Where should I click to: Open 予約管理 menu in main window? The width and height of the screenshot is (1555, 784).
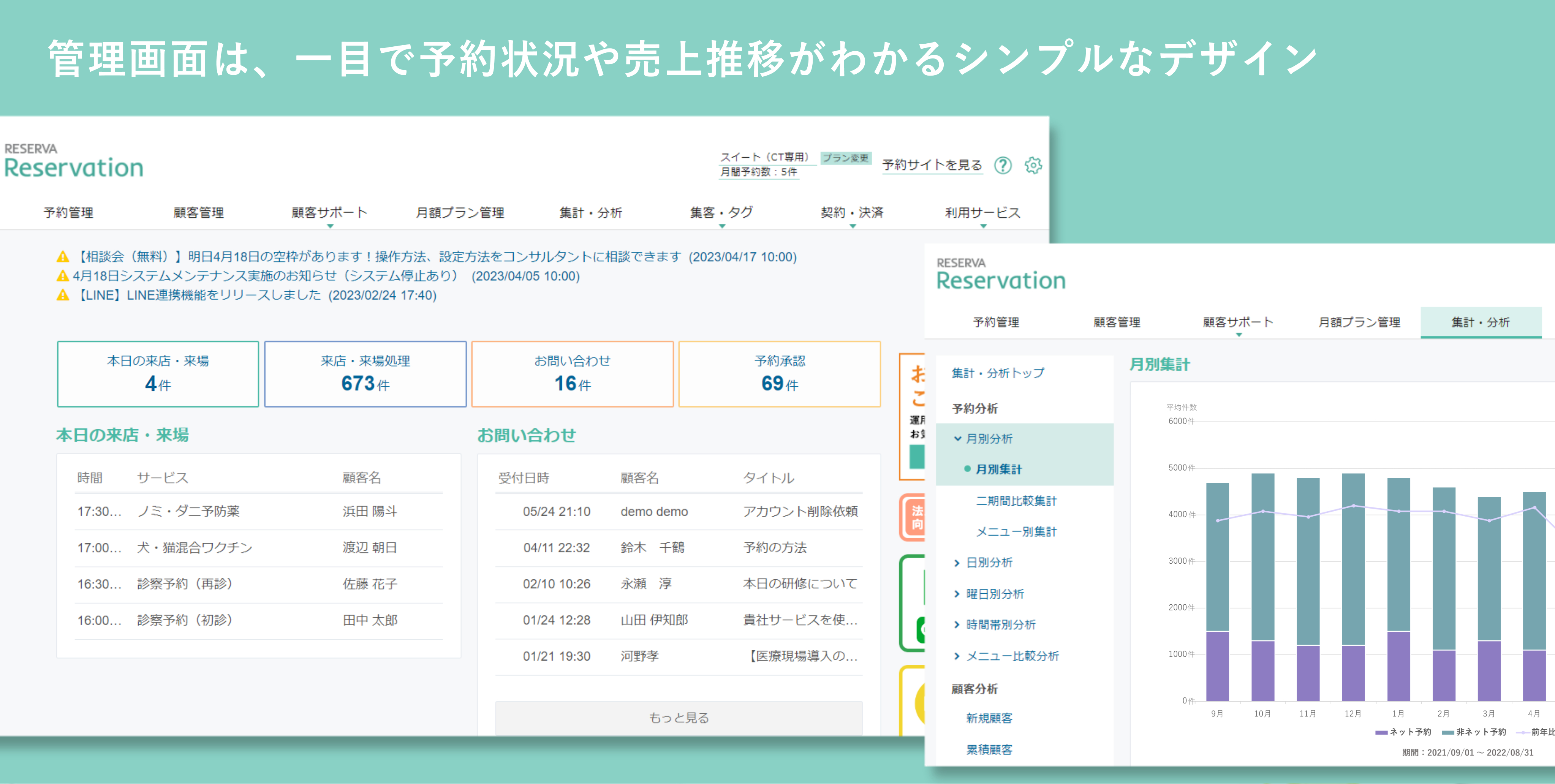coord(68,213)
